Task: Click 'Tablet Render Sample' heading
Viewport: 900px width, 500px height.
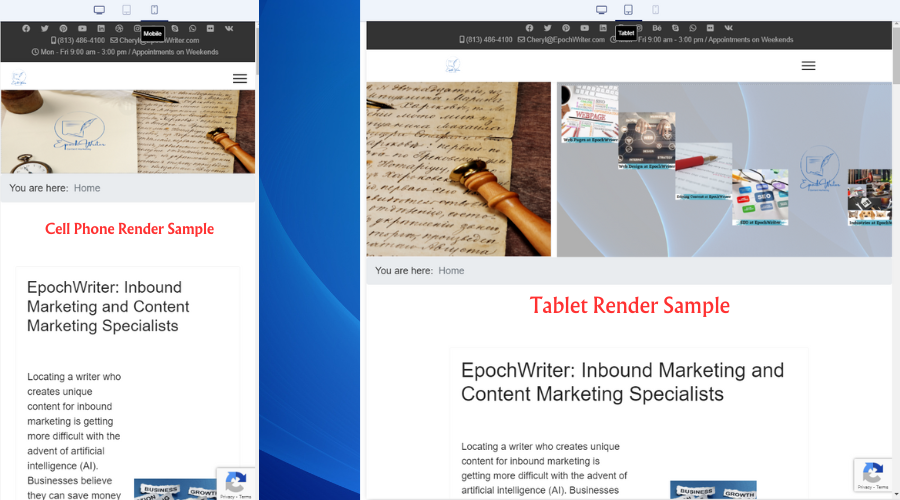Action: [630, 305]
